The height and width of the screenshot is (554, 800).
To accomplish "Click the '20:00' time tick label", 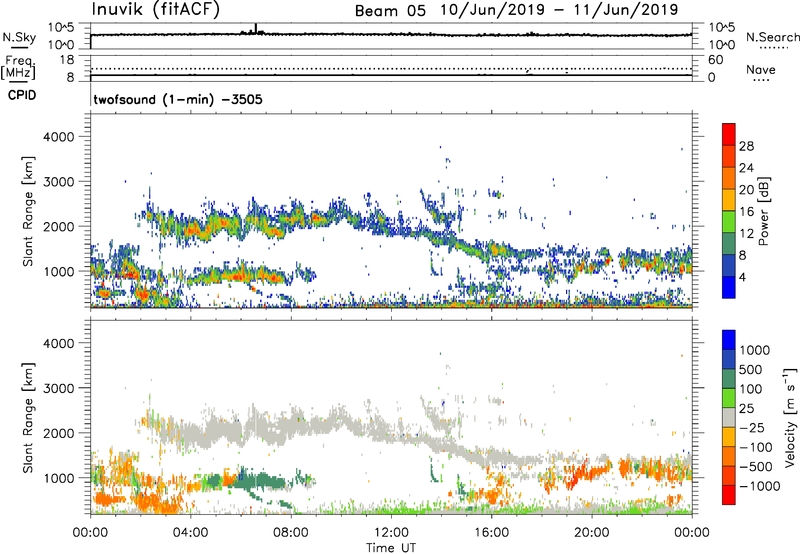I will click(x=592, y=533).
